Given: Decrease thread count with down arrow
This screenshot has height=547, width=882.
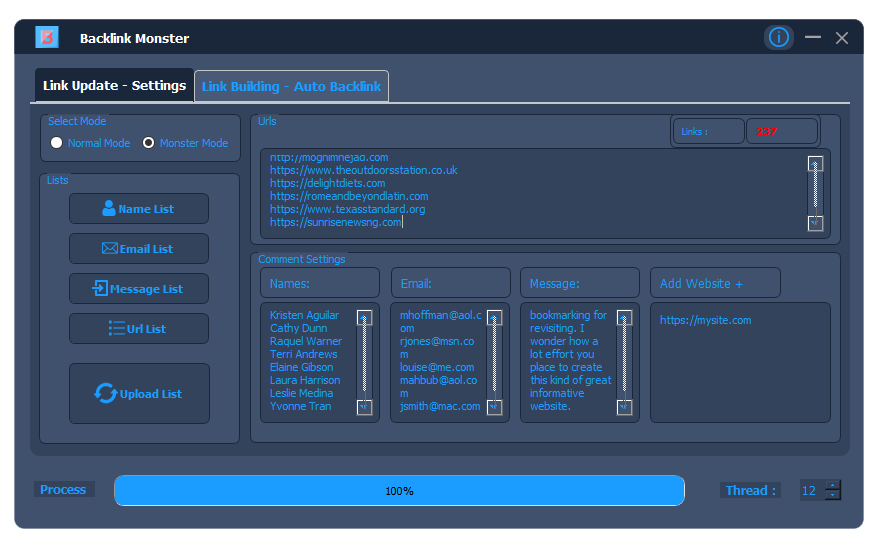Looking at the screenshot, I should click(832, 495).
